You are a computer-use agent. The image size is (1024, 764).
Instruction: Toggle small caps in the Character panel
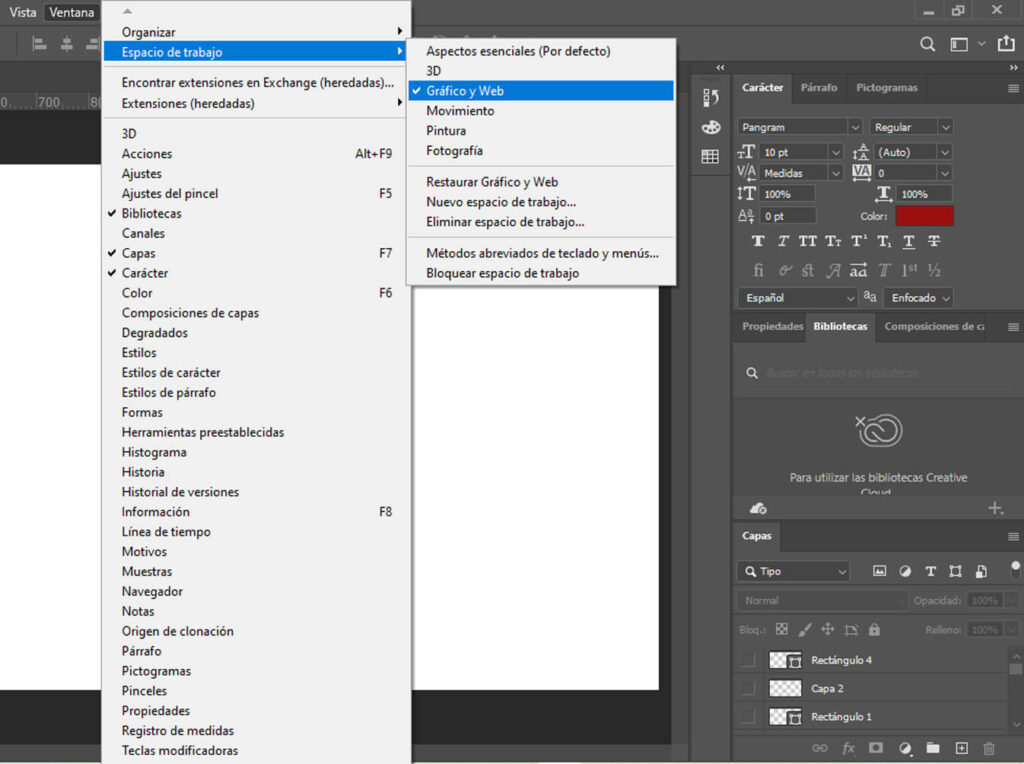(832, 241)
